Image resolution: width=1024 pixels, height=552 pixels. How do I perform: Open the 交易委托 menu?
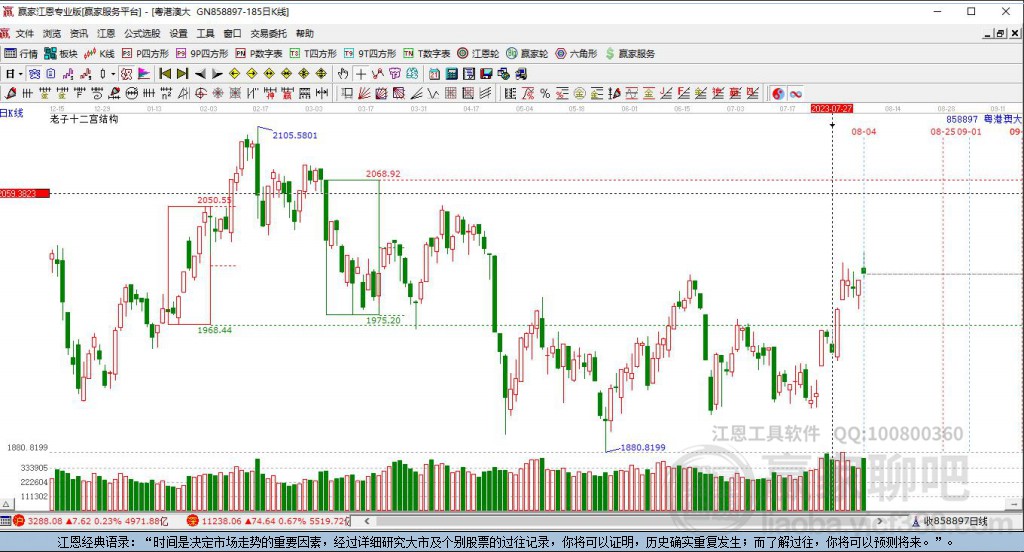coord(268,33)
